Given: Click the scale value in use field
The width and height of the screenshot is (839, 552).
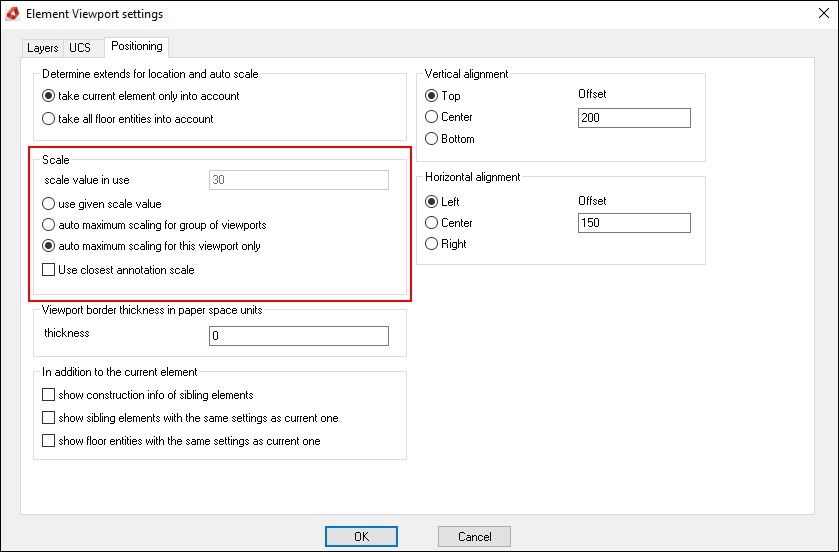Looking at the screenshot, I should (299, 180).
